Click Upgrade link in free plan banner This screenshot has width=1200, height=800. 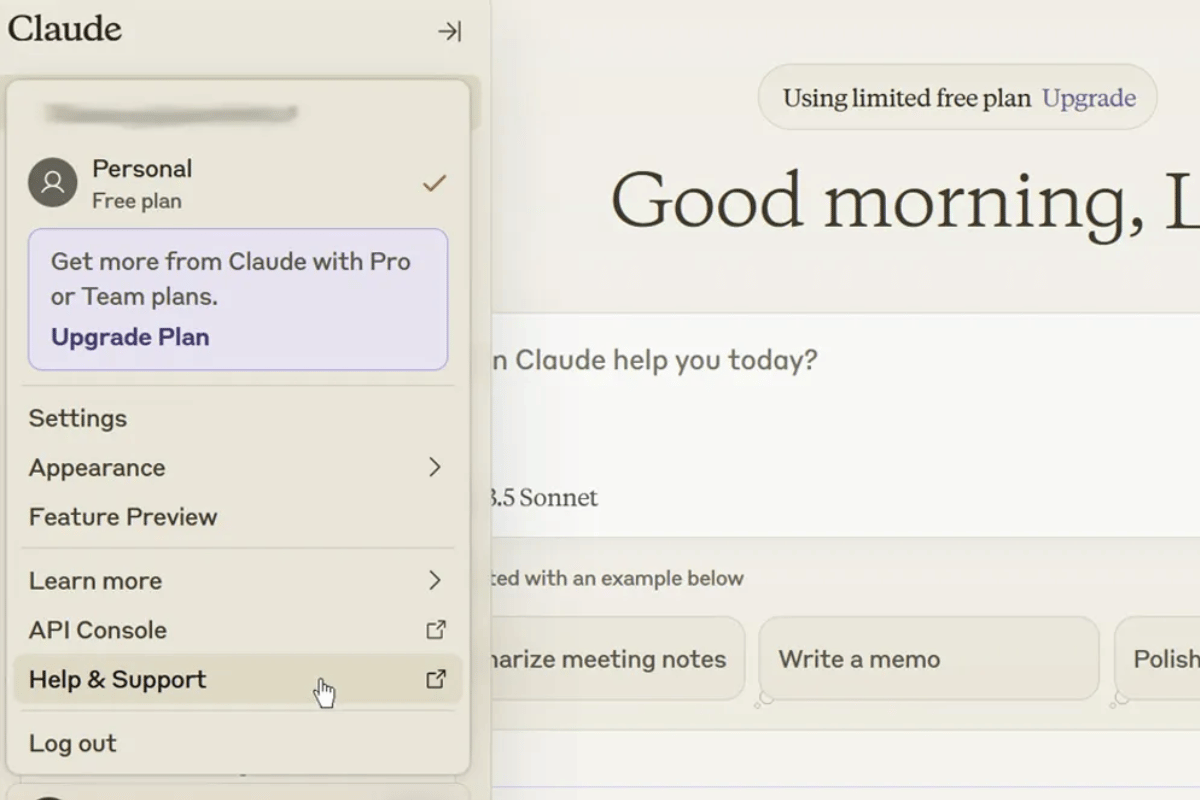tap(1088, 98)
